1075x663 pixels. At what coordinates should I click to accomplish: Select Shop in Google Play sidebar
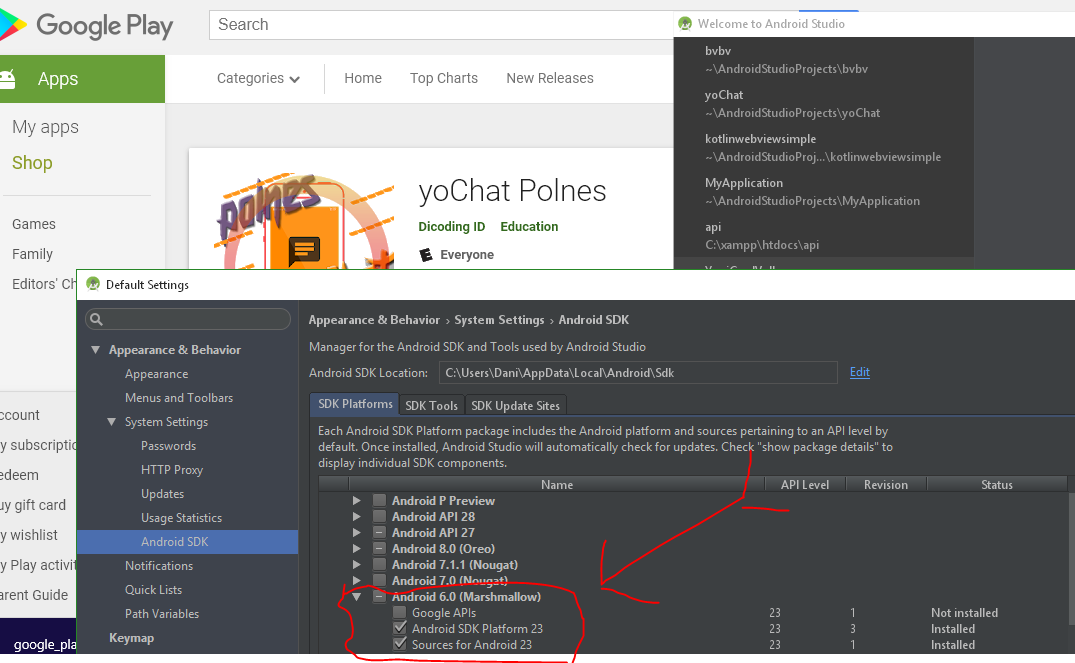[32, 163]
